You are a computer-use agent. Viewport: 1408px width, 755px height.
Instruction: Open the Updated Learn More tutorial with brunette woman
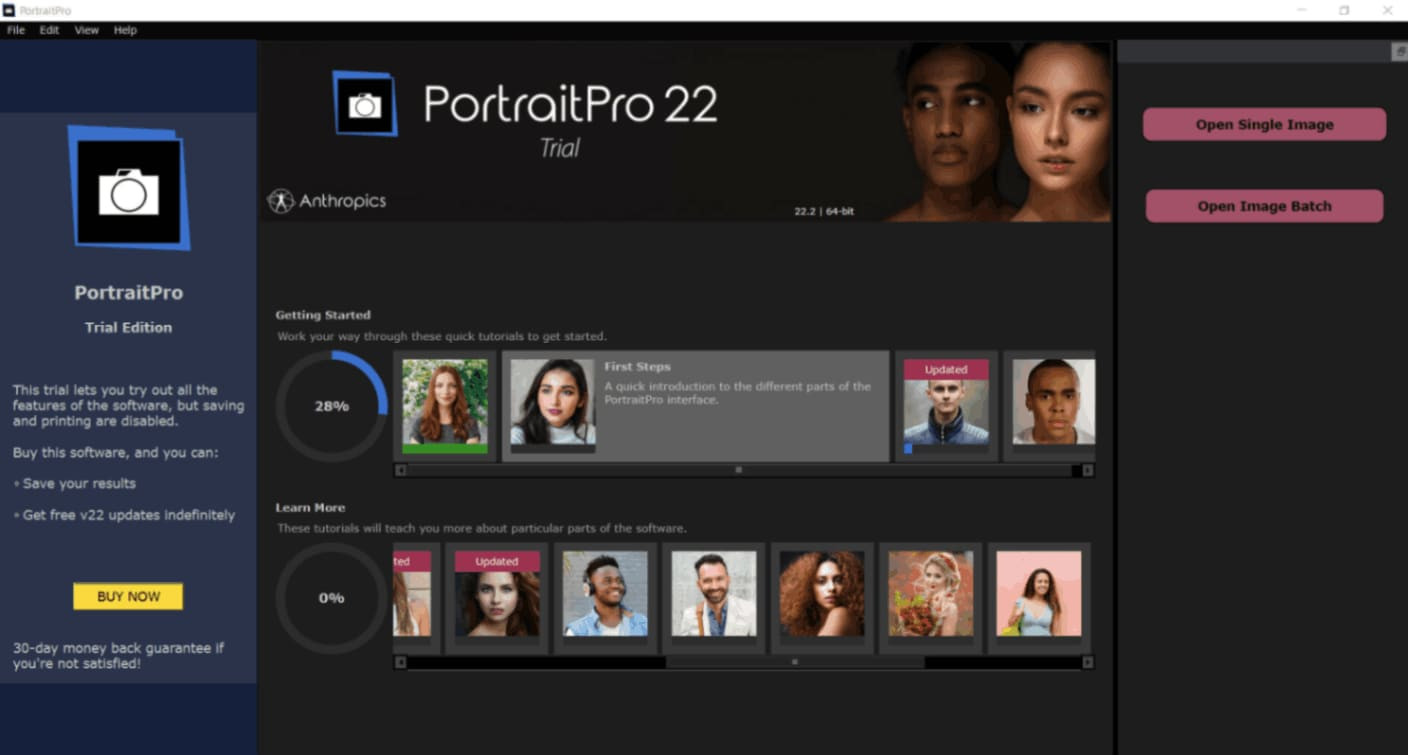(x=497, y=598)
